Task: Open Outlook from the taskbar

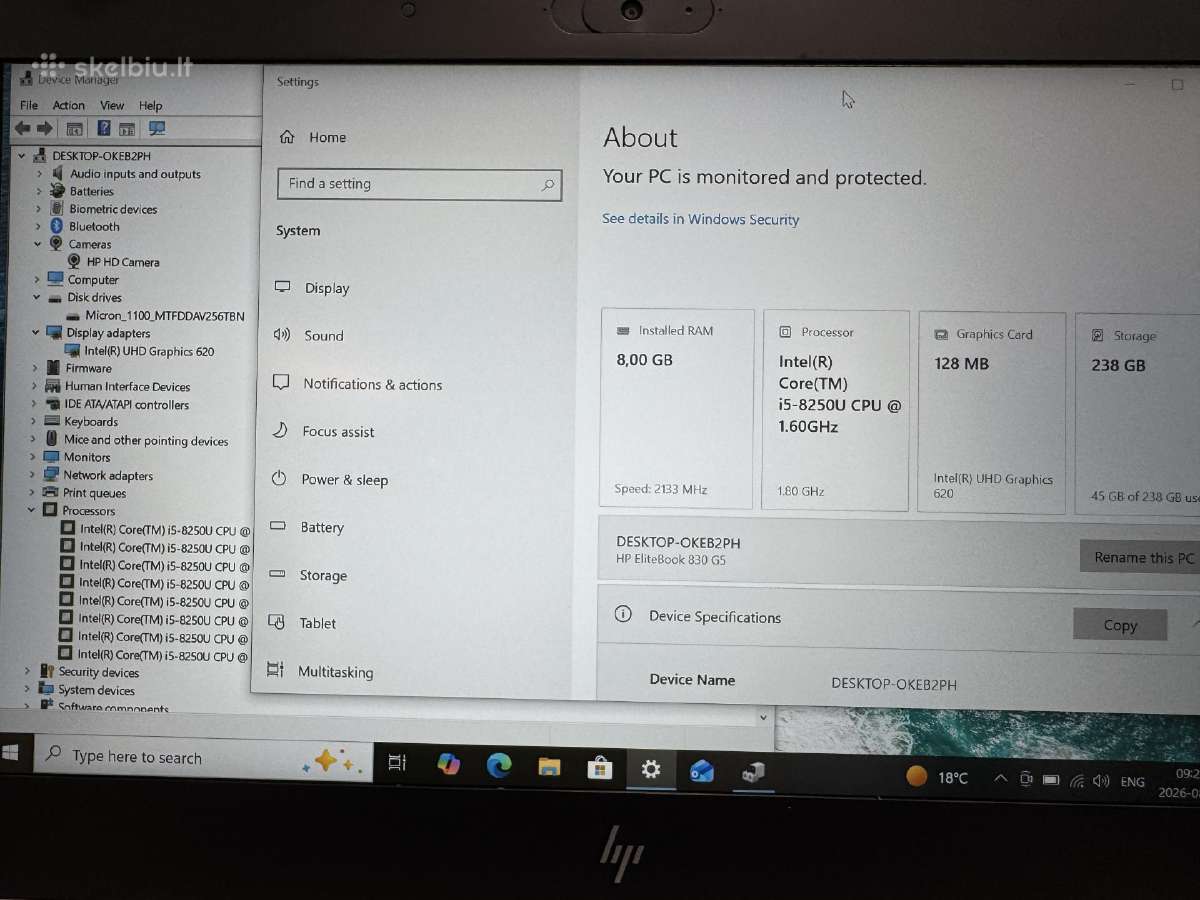Action: 702,771
